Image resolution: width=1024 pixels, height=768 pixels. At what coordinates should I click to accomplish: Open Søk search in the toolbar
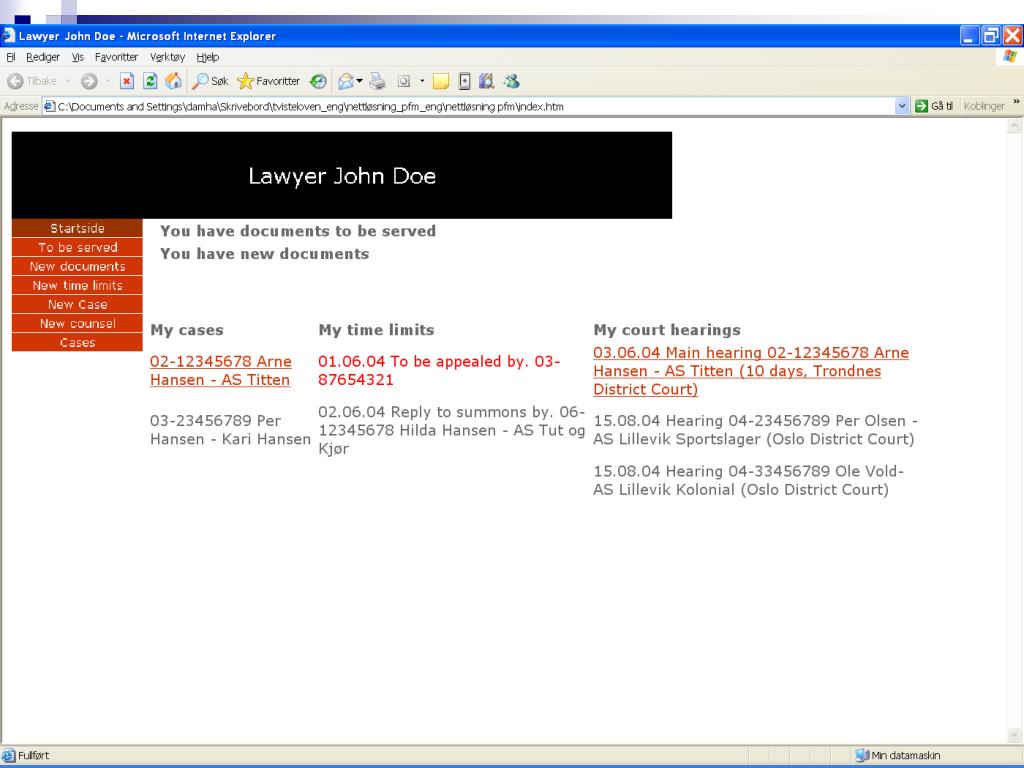click(210, 81)
